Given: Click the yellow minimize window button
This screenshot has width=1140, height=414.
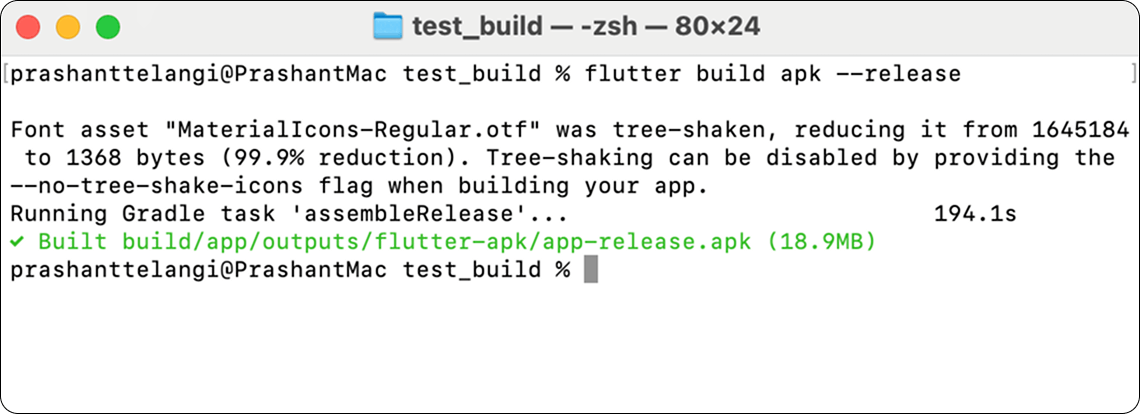Looking at the screenshot, I should click(68, 27).
